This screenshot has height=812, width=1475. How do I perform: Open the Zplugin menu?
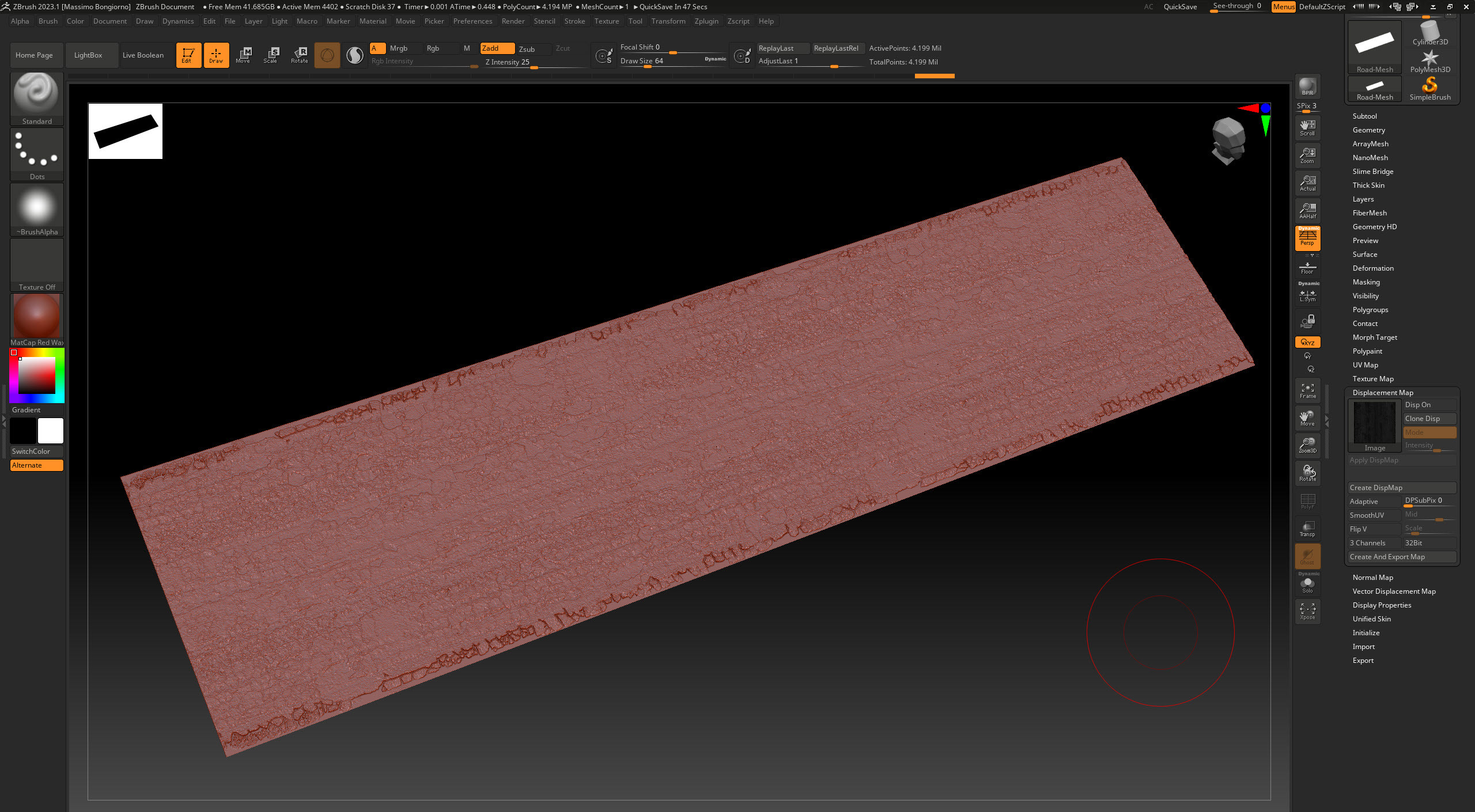click(706, 21)
